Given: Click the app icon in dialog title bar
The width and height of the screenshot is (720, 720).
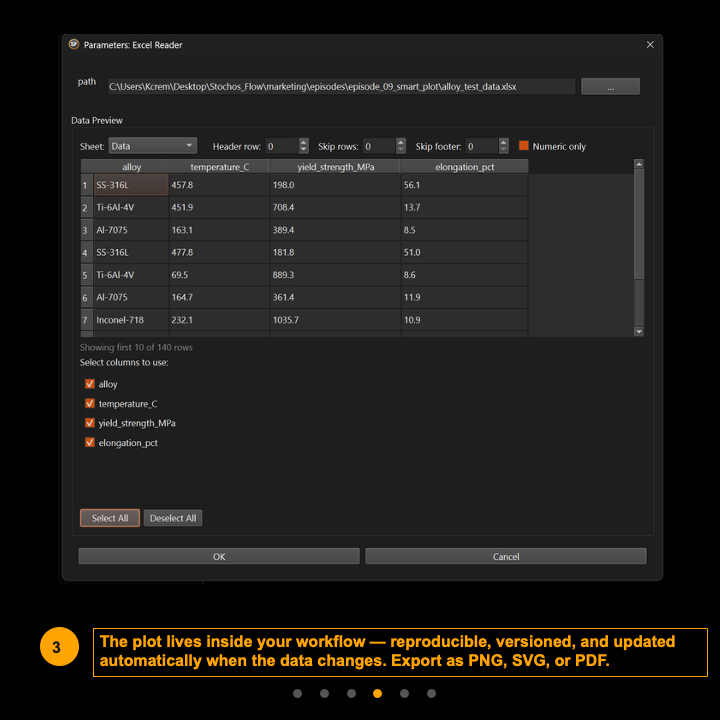Looking at the screenshot, I should pos(73,45).
